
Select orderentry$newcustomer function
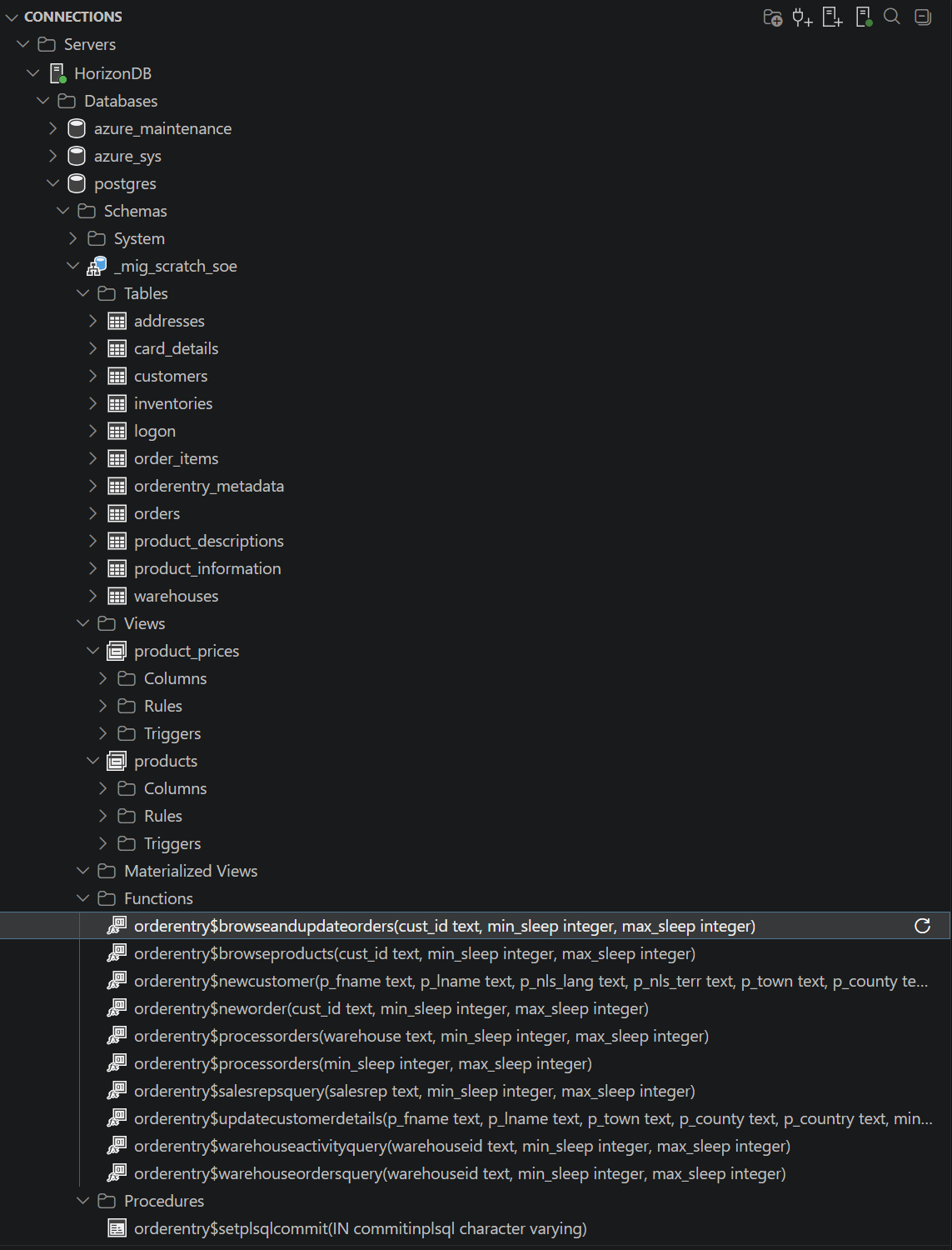click(x=531, y=981)
